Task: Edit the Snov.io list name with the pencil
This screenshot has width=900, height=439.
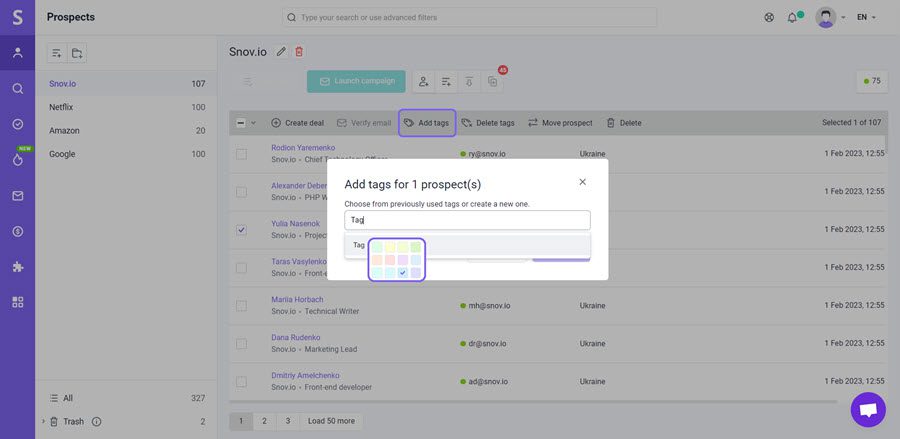Action: (x=281, y=52)
